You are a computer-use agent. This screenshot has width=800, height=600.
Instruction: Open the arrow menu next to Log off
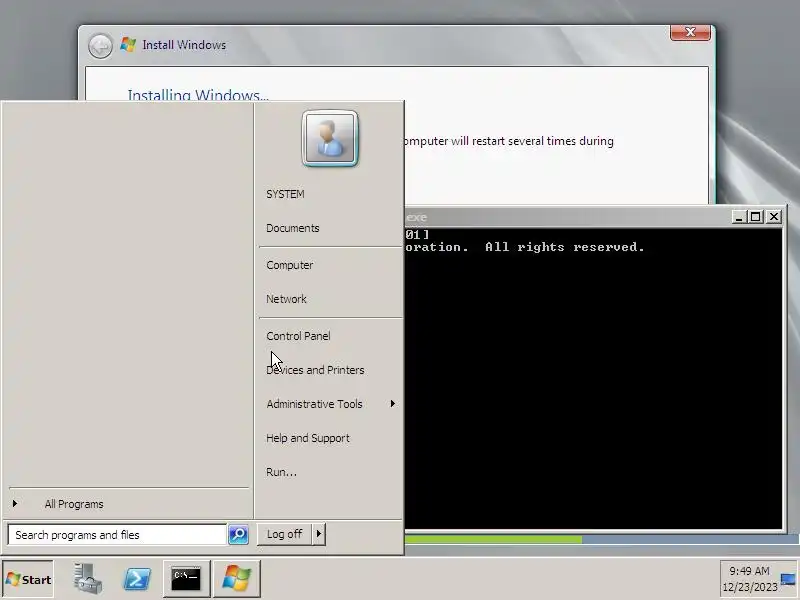click(319, 534)
